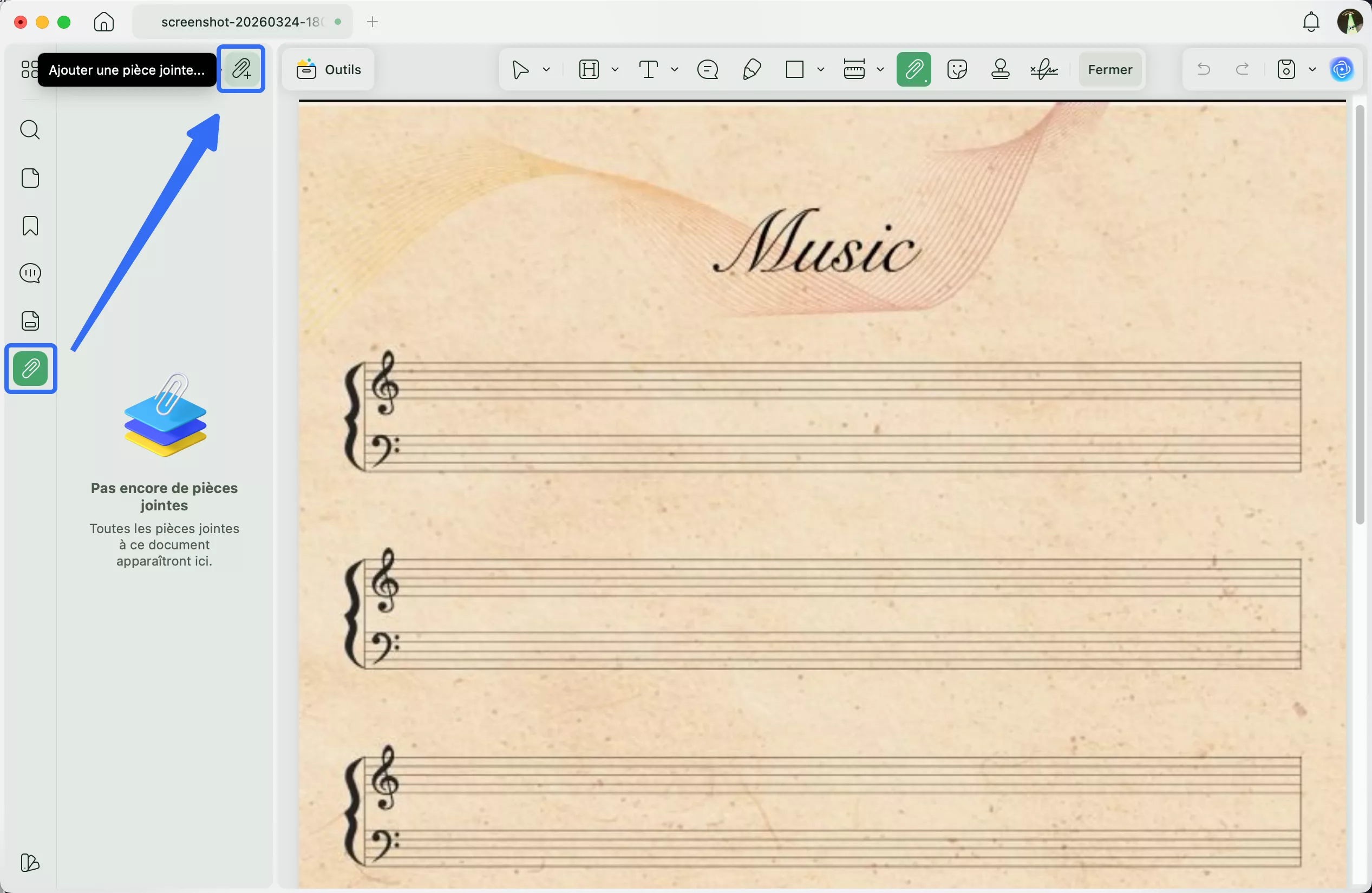Screen dimensions: 1372x893
Task: Expand the text tool dropdown arrow
Action: [x=675, y=70]
